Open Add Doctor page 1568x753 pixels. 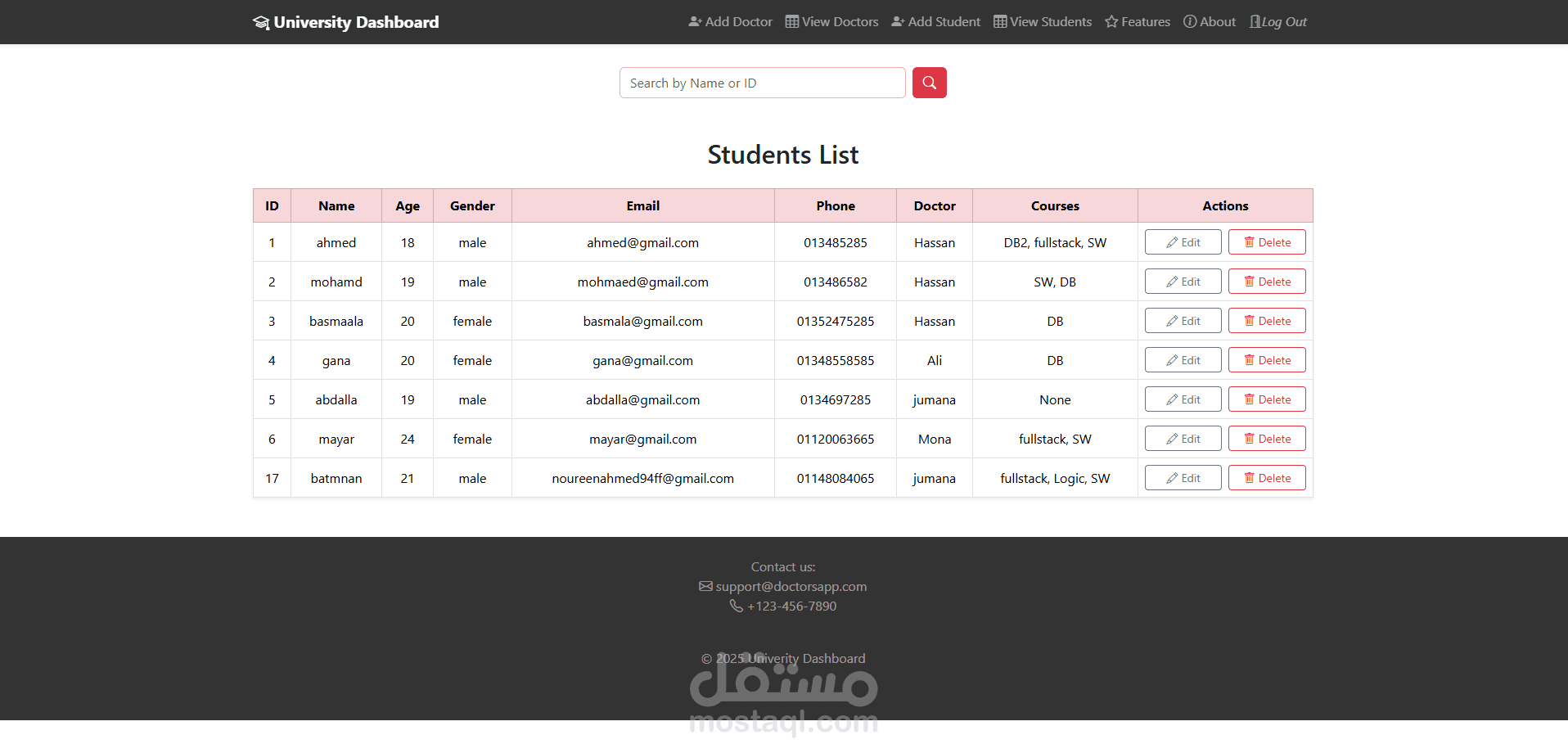click(x=730, y=22)
